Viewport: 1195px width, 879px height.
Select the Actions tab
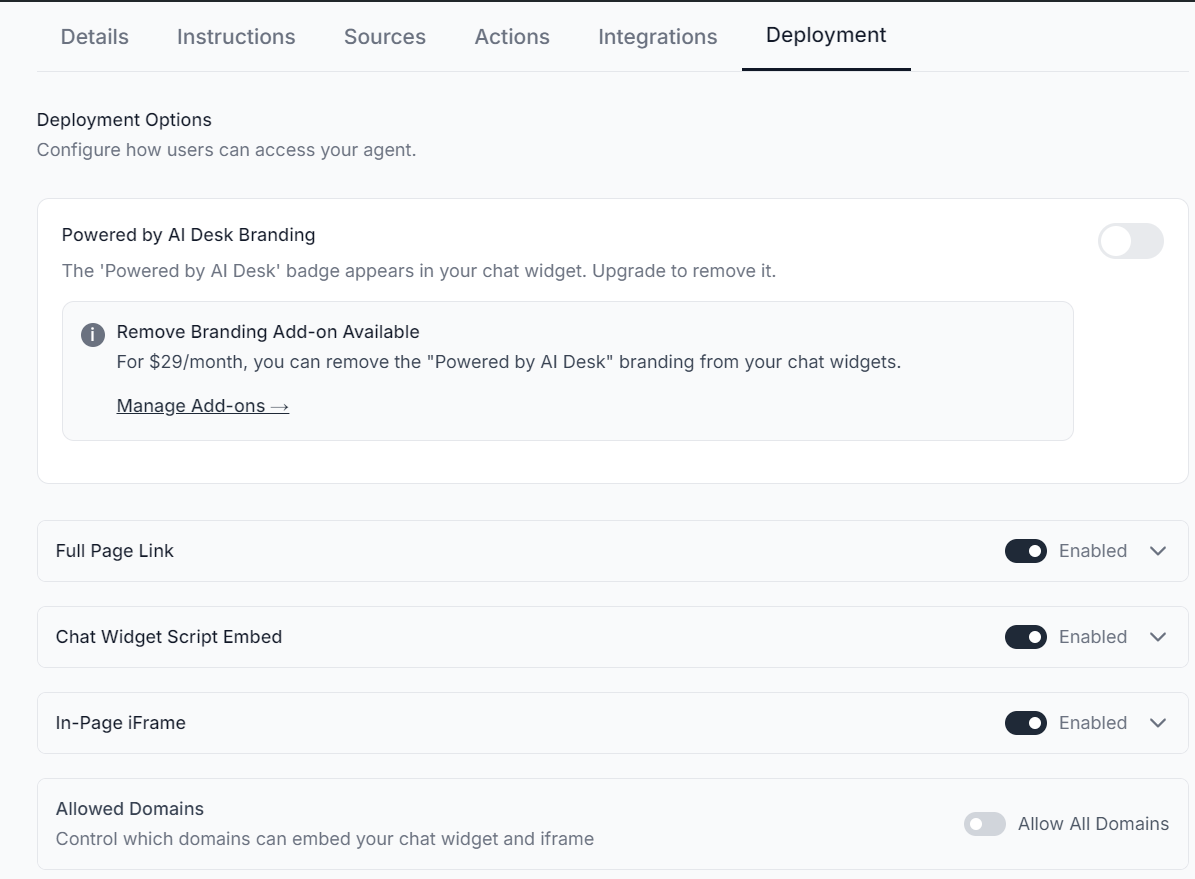pos(512,36)
